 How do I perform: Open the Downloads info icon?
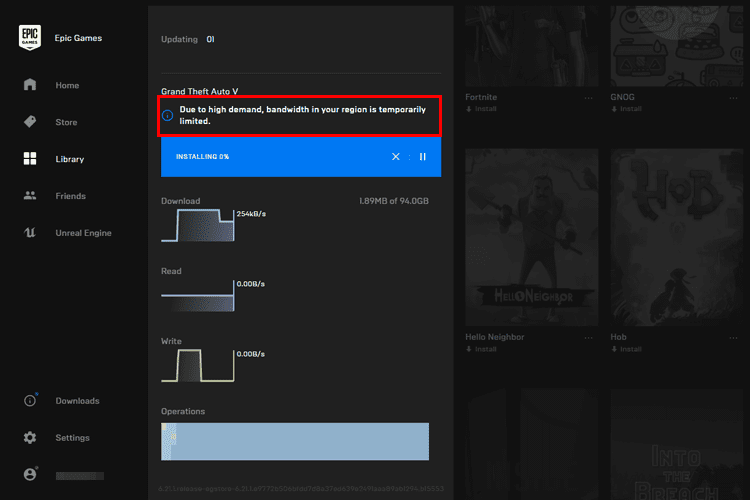tap(30, 400)
